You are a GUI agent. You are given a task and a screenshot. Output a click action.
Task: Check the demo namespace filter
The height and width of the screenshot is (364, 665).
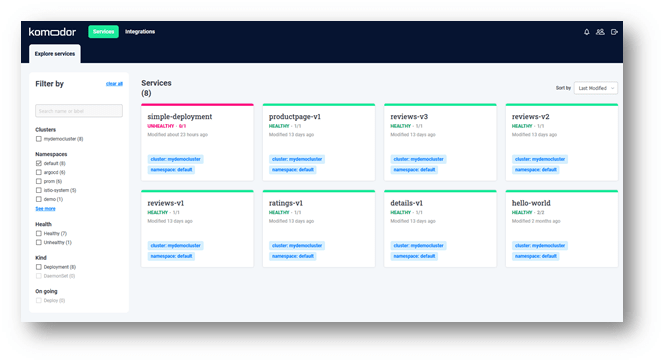[39, 199]
